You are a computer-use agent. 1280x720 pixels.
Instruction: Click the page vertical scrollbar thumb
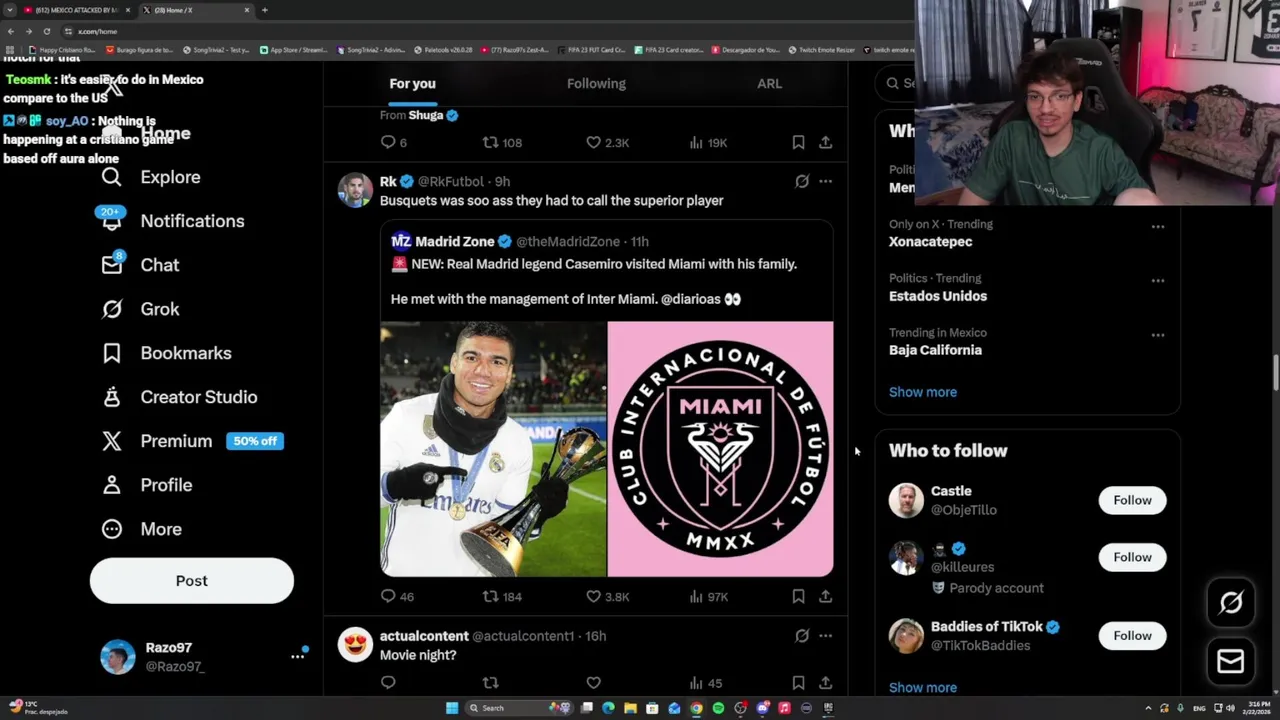(x=1275, y=372)
